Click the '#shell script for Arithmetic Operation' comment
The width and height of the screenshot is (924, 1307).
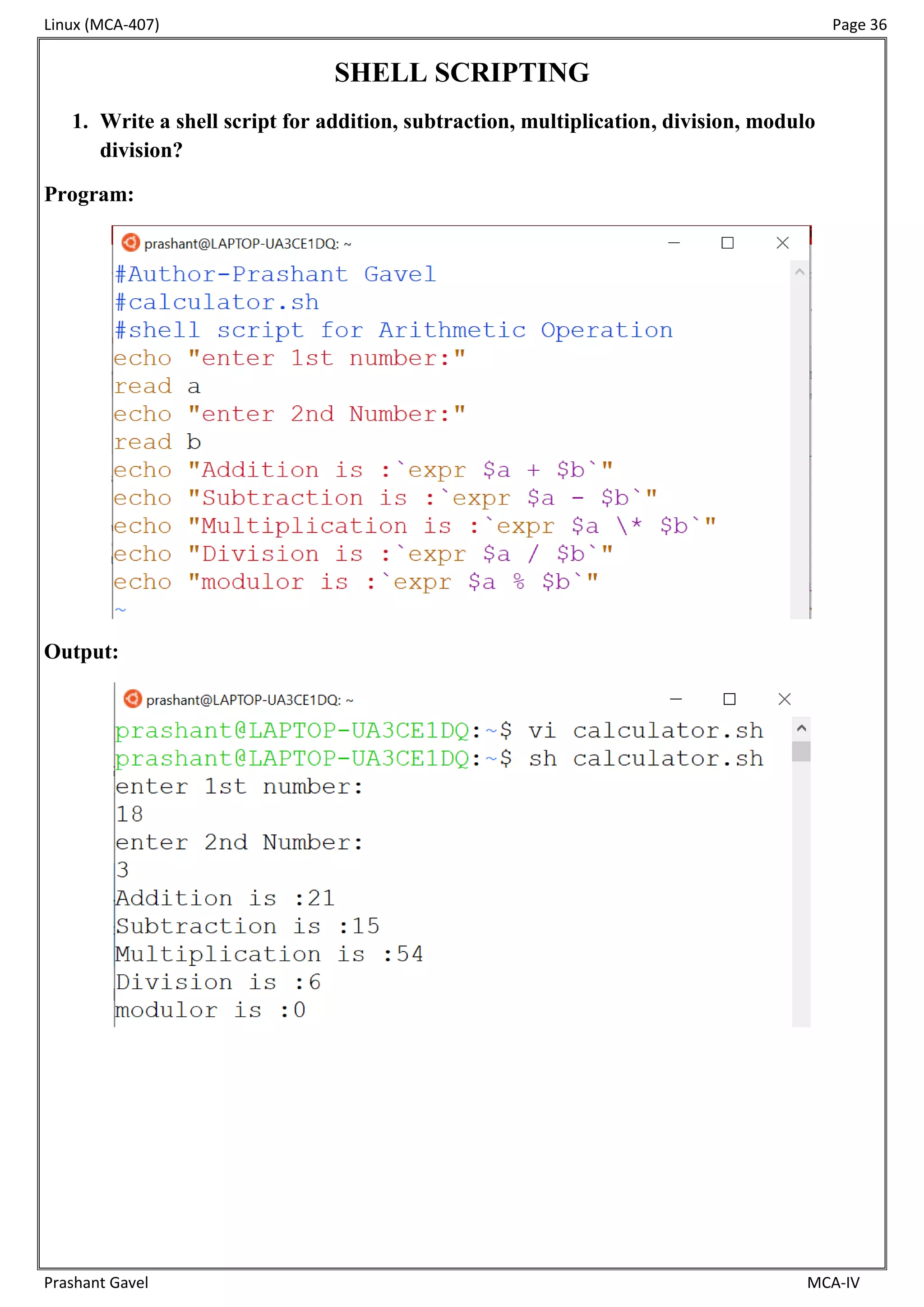(x=394, y=330)
